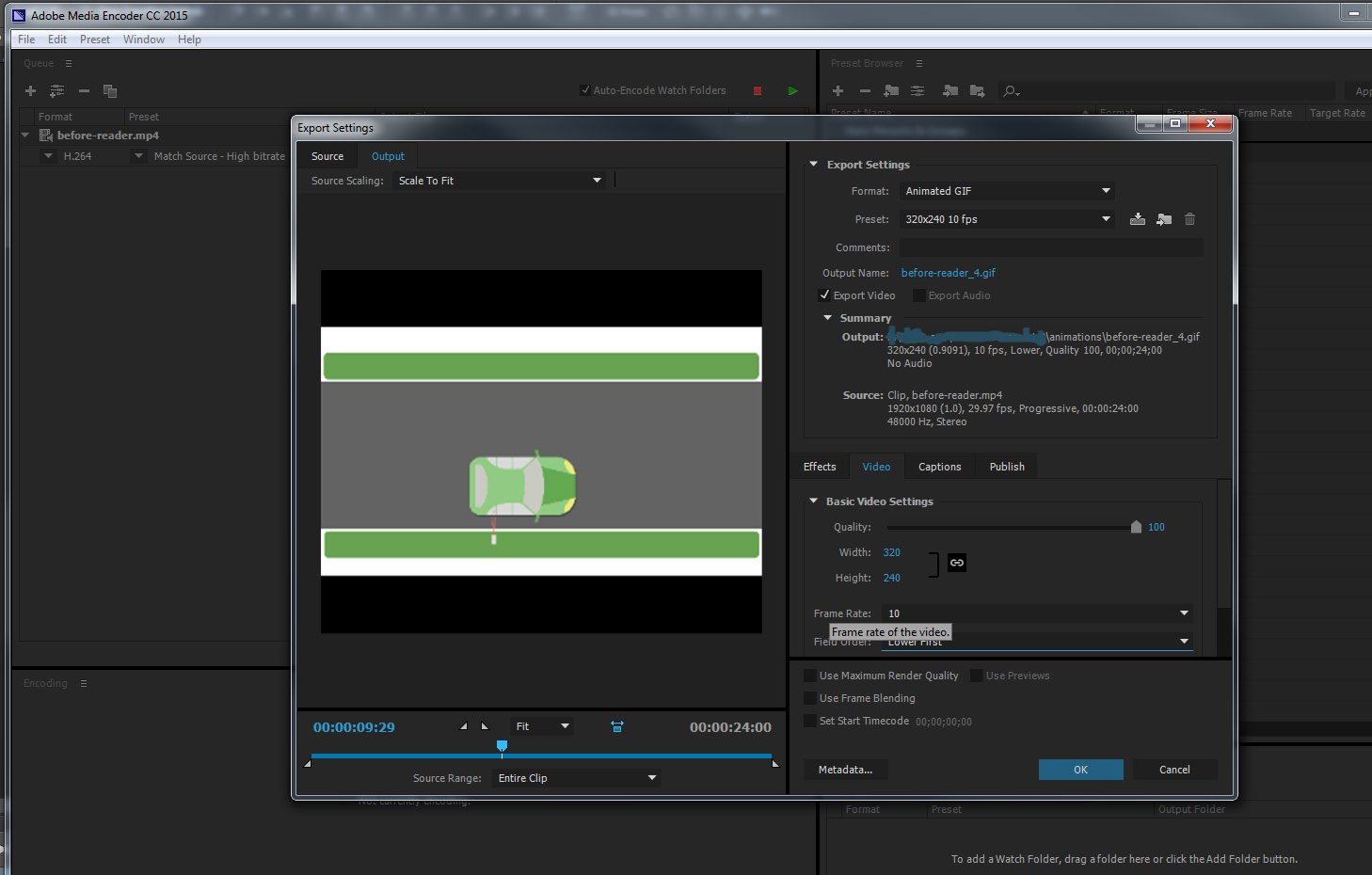
Task: Toggle Auto-Encode Watch Folders checkbox
Action: pyautogui.click(x=585, y=90)
